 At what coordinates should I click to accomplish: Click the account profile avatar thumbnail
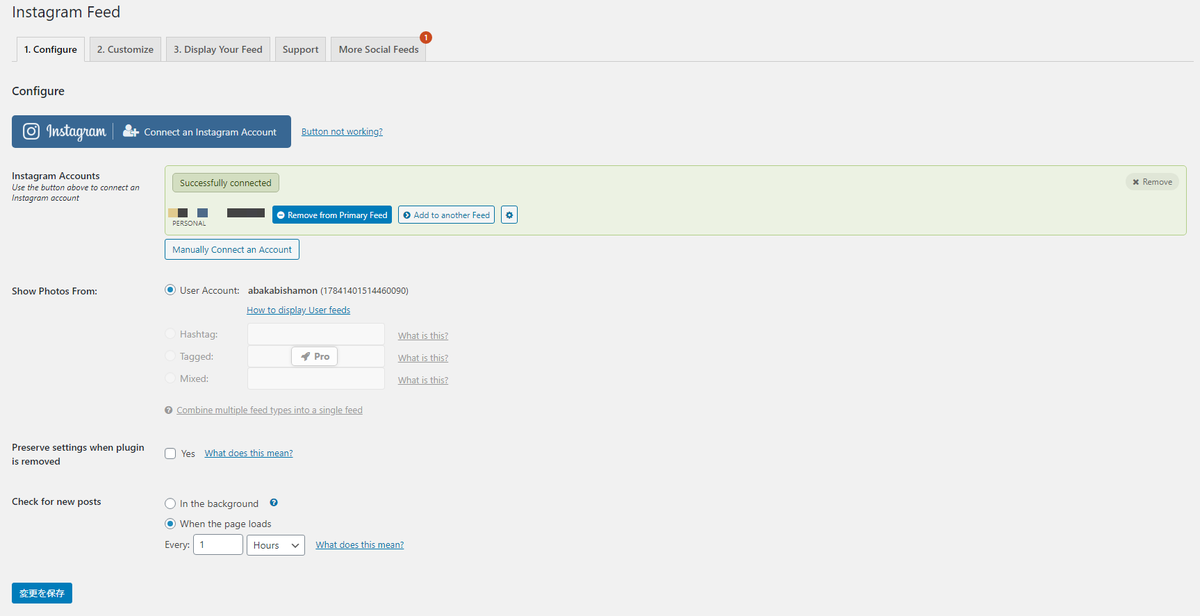click(x=179, y=213)
